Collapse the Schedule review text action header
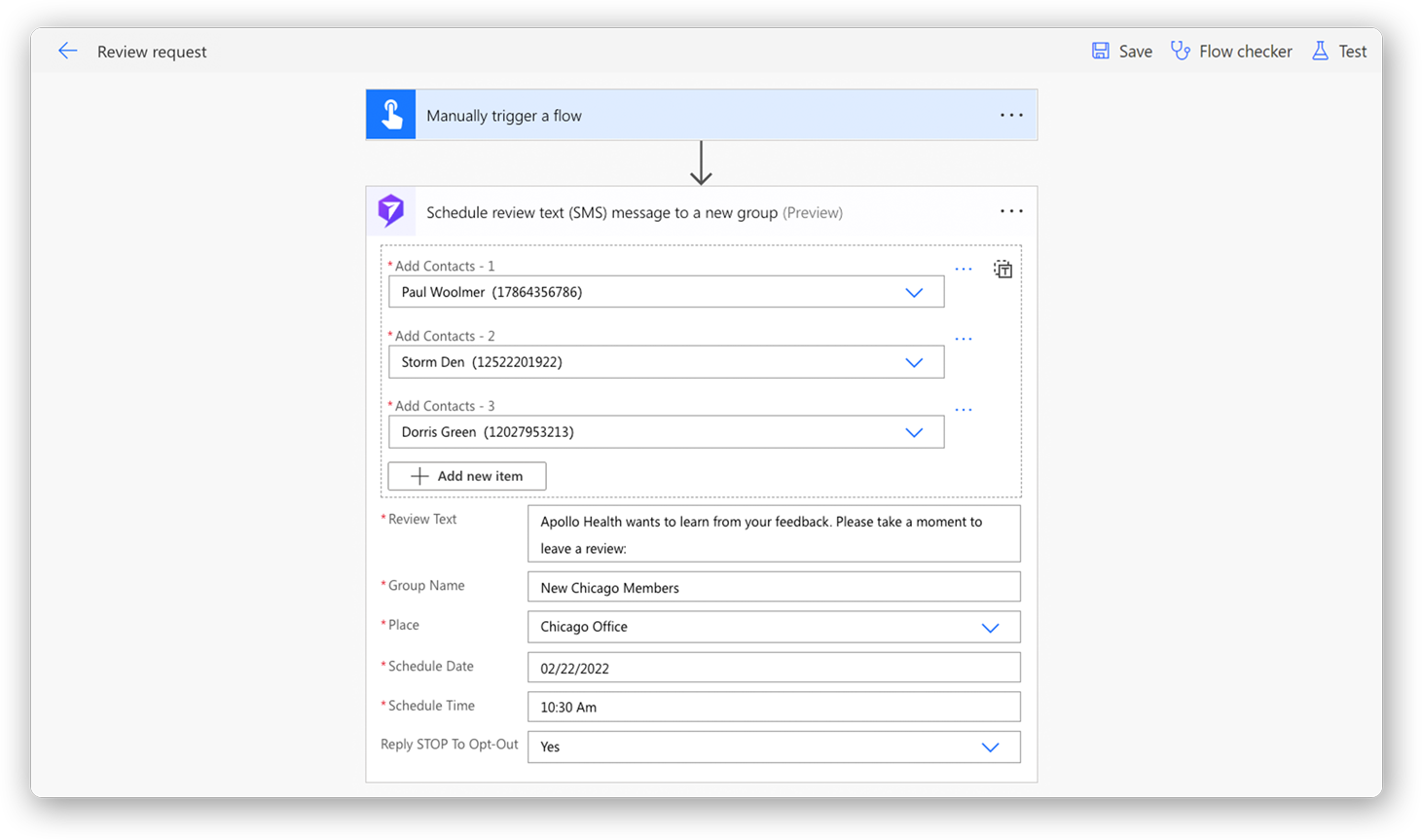Image resolution: width=1422 pixels, height=840 pixels. (x=701, y=211)
